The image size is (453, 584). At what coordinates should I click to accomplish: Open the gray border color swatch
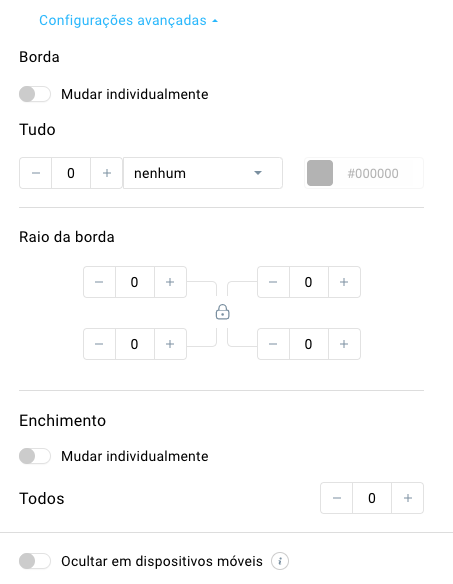[x=320, y=173]
